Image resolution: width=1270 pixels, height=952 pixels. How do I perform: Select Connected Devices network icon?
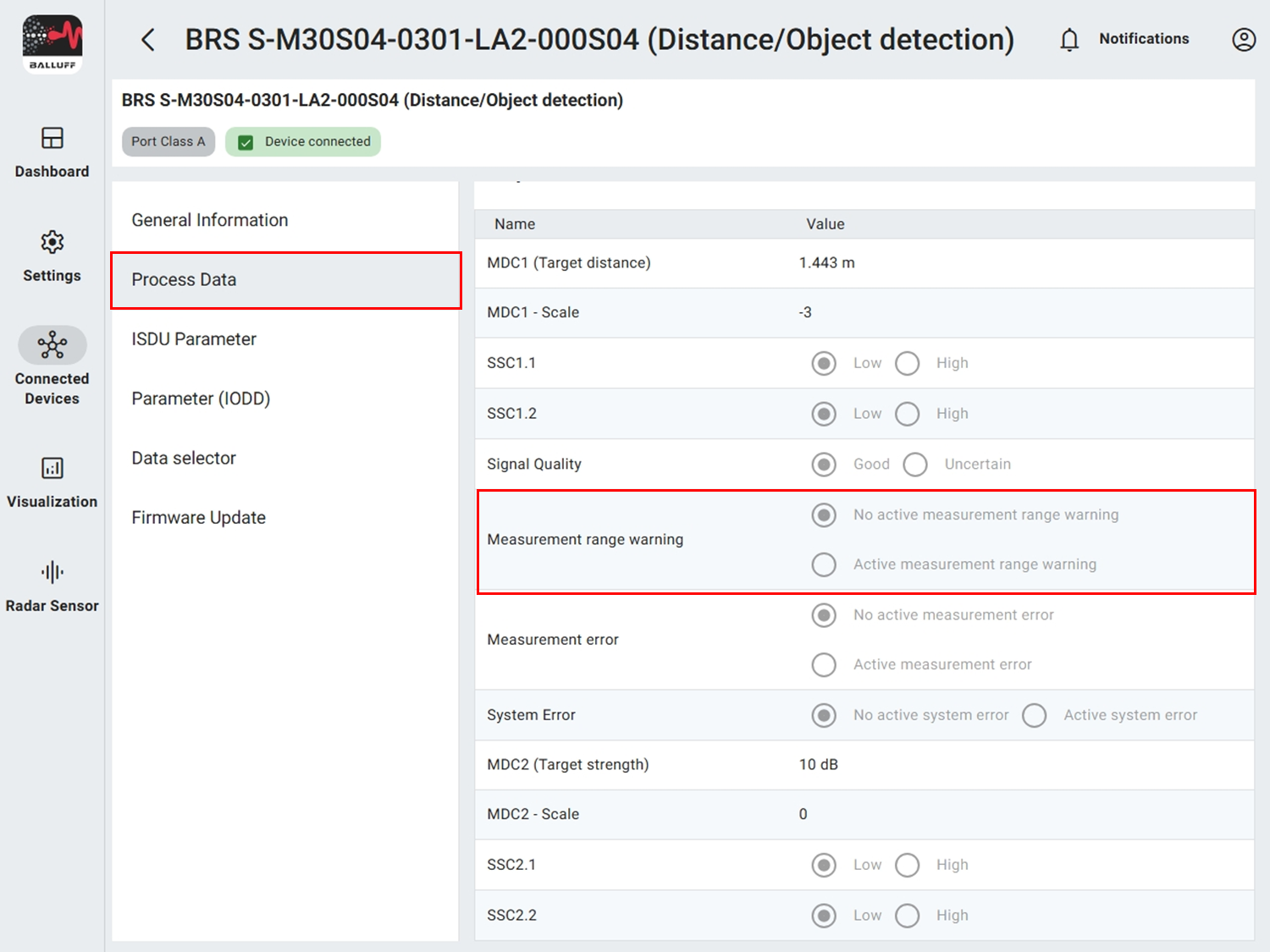coord(52,345)
